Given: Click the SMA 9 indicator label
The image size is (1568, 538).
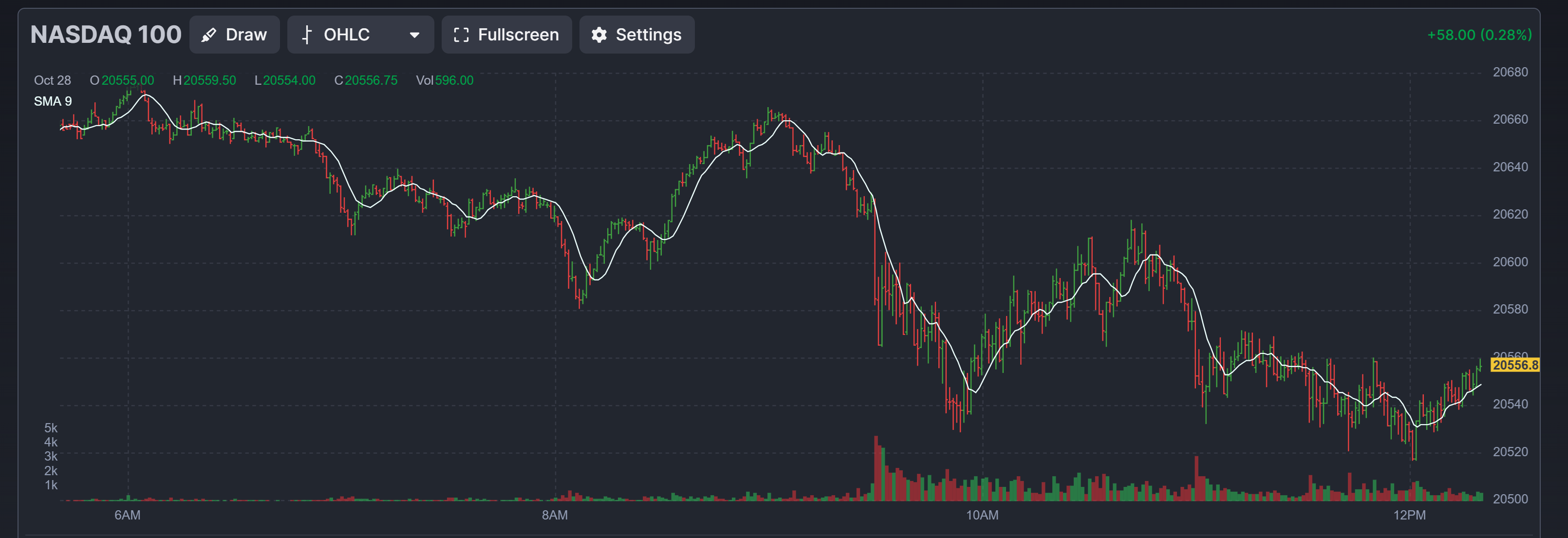Looking at the screenshot, I should click(53, 102).
